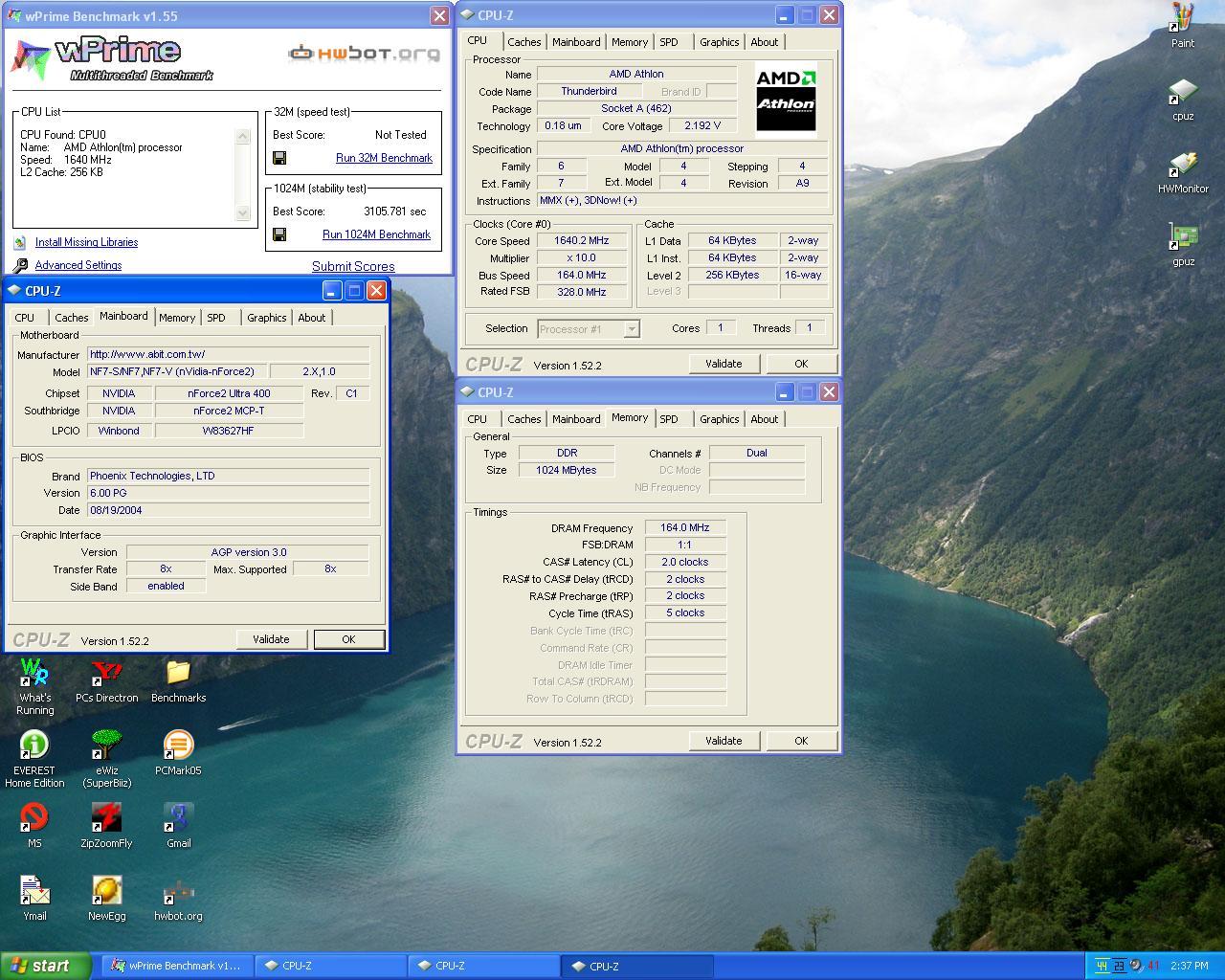Open About tab in Memory CPU-Z window
This screenshot has width=1225, height=980.
pos(764,419)
